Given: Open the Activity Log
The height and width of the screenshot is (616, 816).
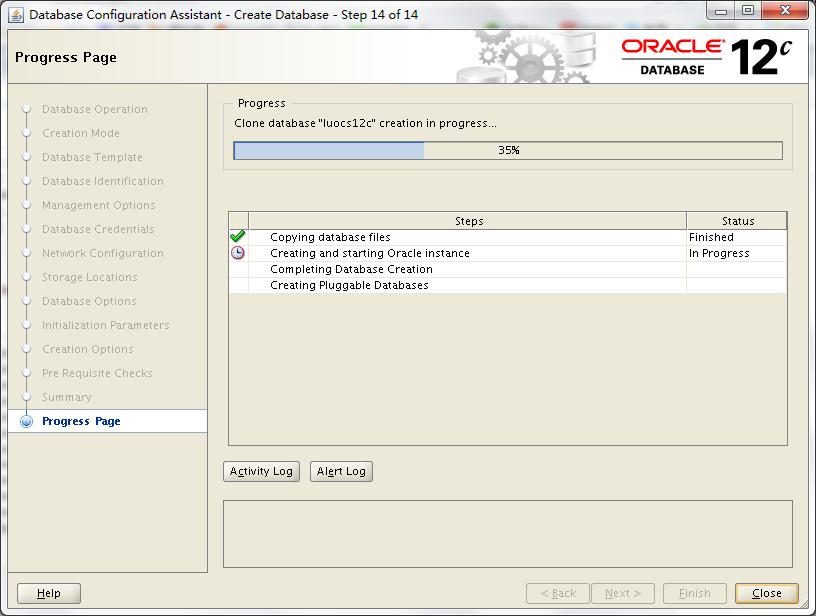Looking at the screenshot, I should click(261, 471).
